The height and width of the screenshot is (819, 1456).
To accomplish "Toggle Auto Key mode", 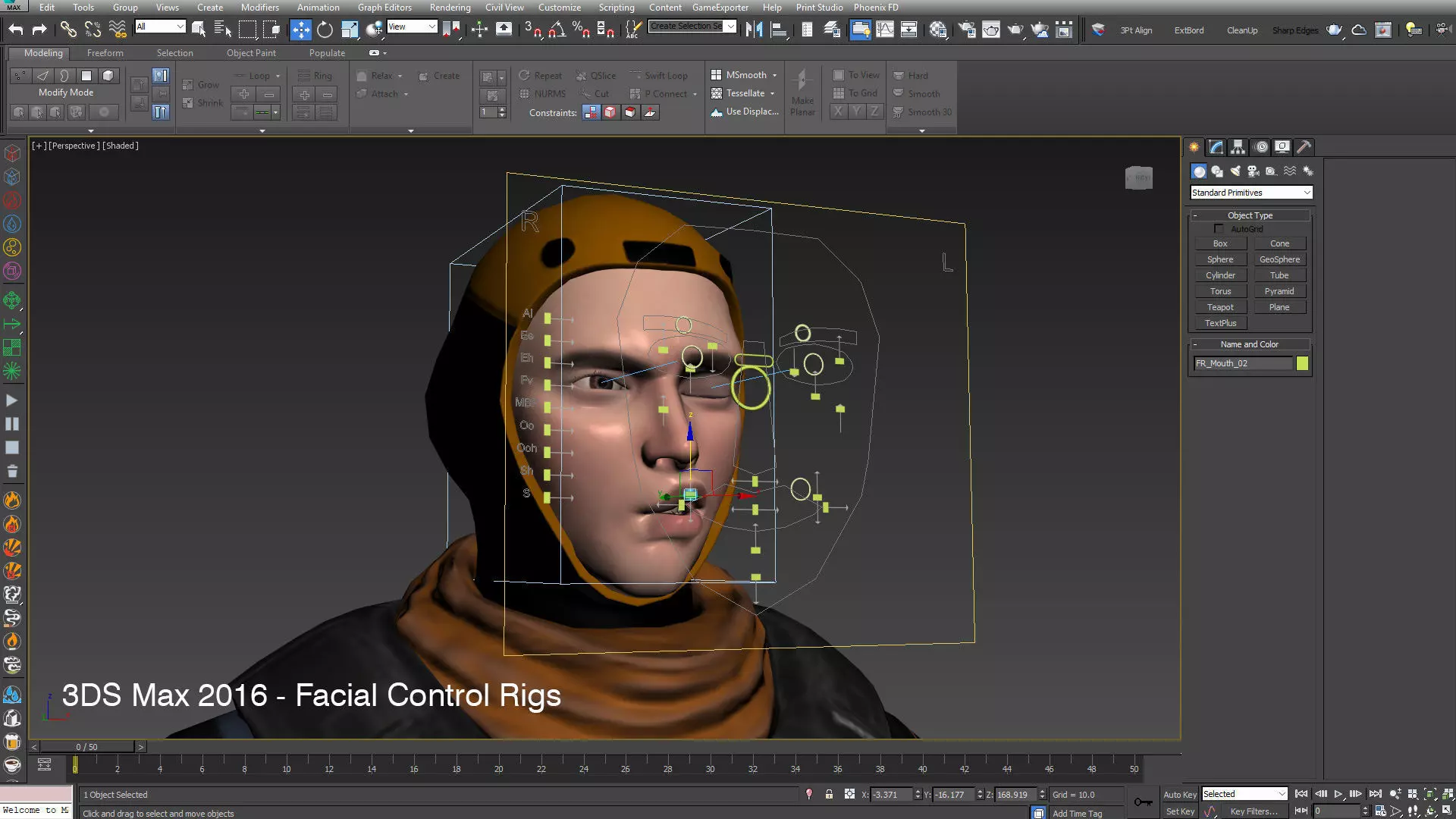I will (1180, 795).
